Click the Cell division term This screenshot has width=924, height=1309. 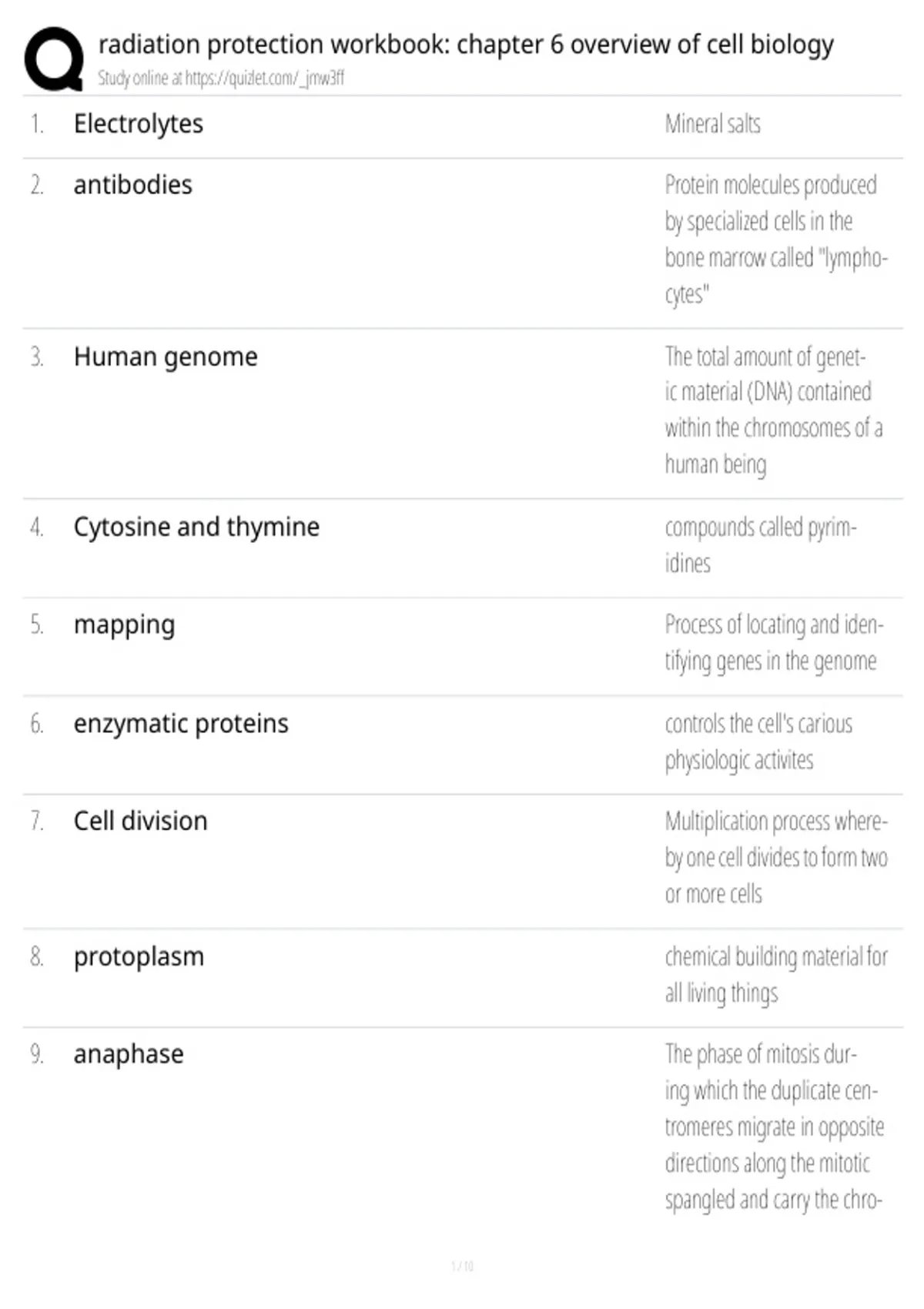pyautogui.click(x=140, y=821)
